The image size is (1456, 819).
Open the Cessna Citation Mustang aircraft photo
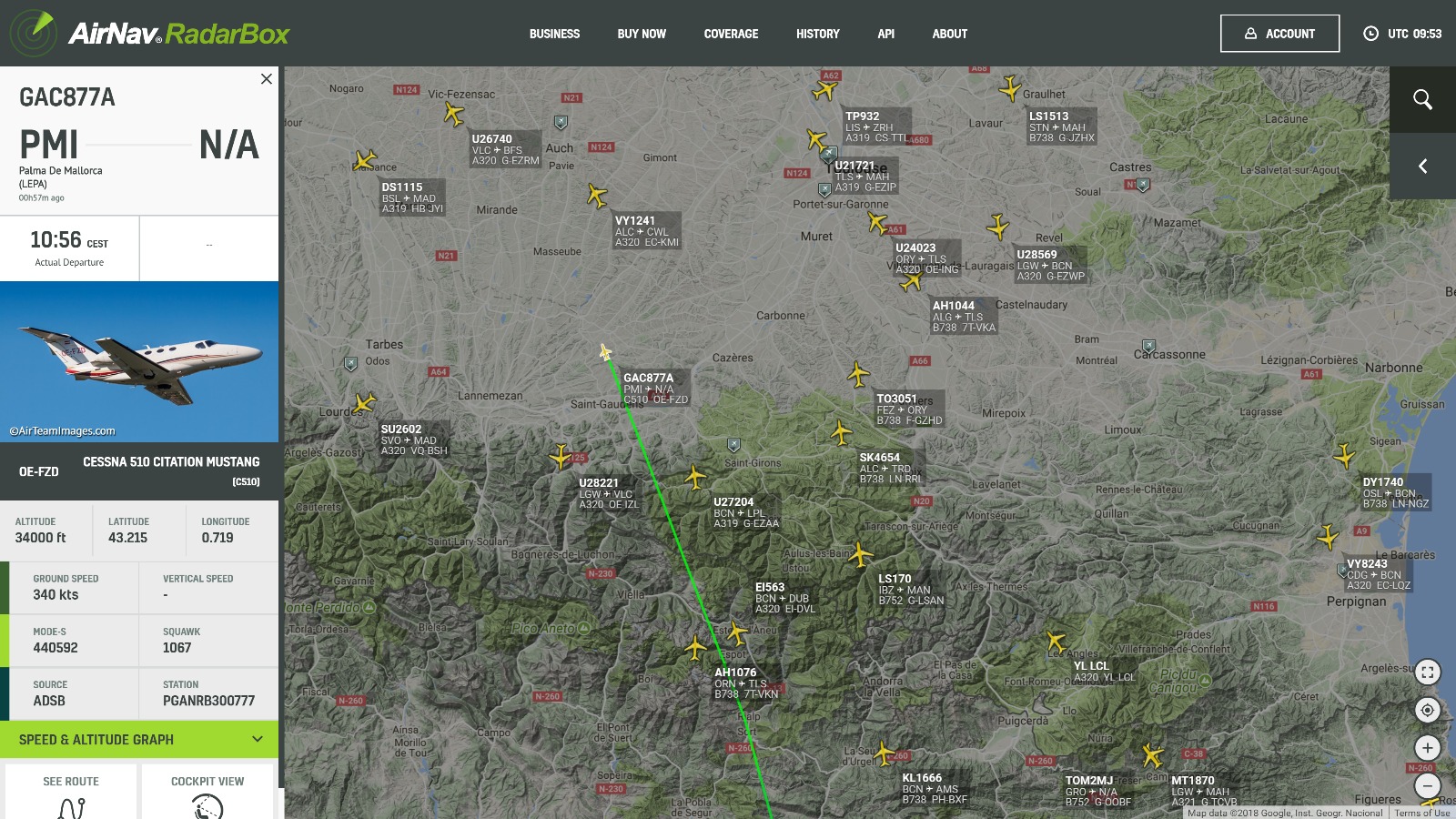[x=139, y=361]
